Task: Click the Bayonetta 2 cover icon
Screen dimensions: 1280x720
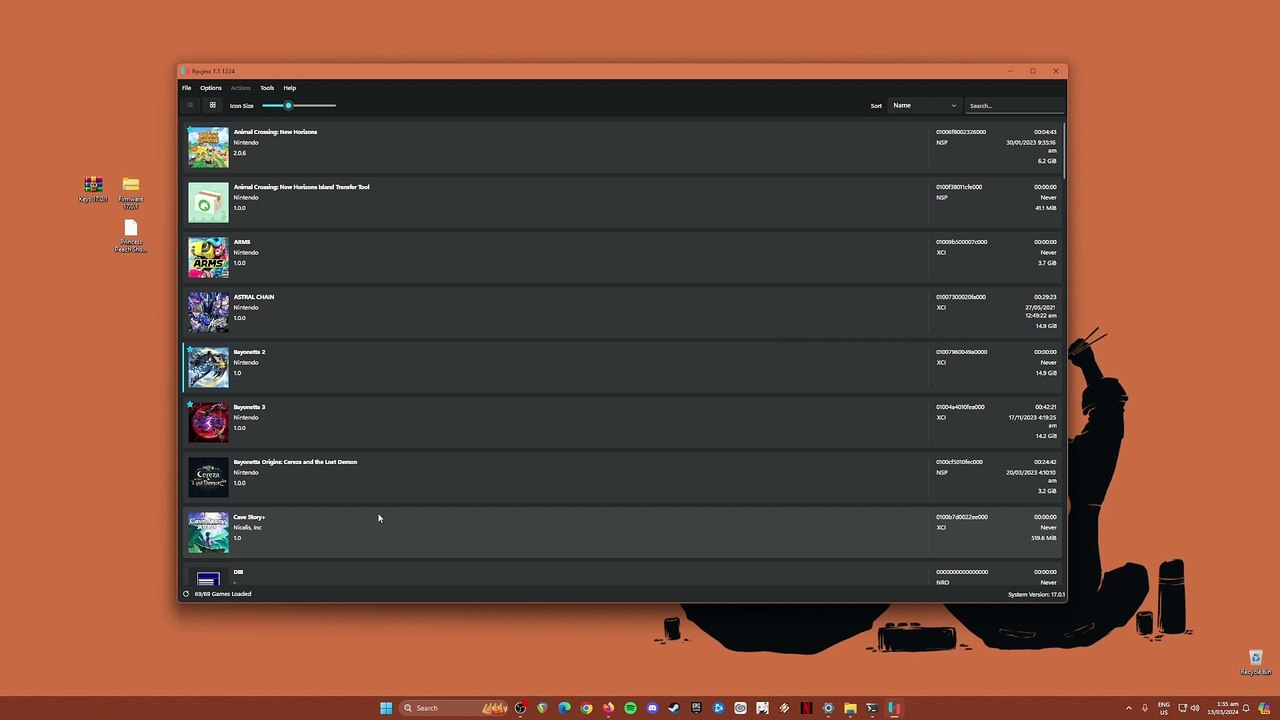Action: pos(208,367)
